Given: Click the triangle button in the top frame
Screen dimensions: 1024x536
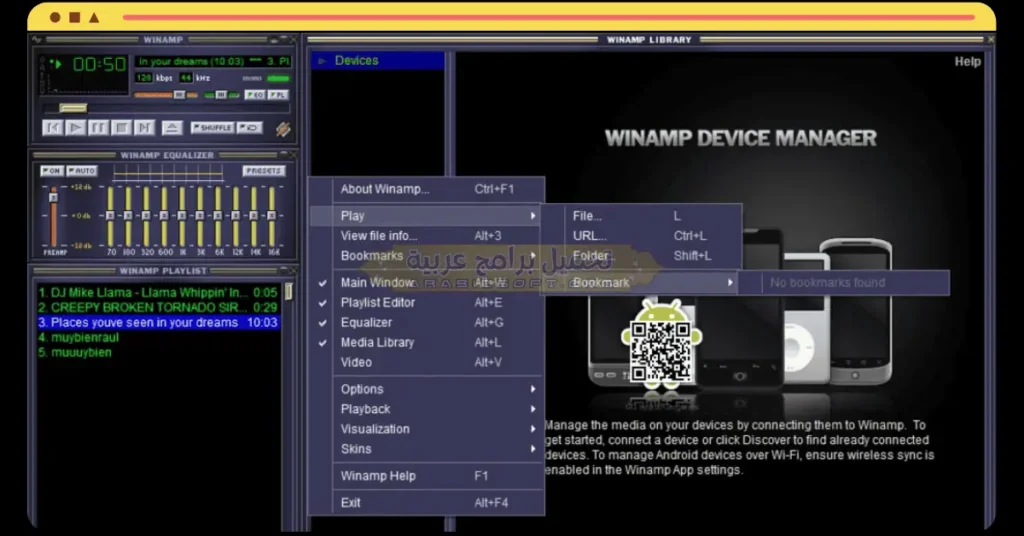Looking at the screenshot, I should coord(94,18).
